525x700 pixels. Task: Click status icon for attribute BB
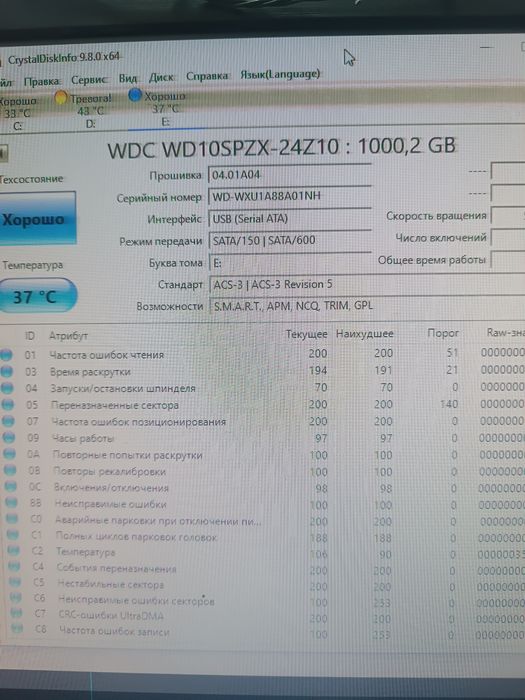coord(12,503)
